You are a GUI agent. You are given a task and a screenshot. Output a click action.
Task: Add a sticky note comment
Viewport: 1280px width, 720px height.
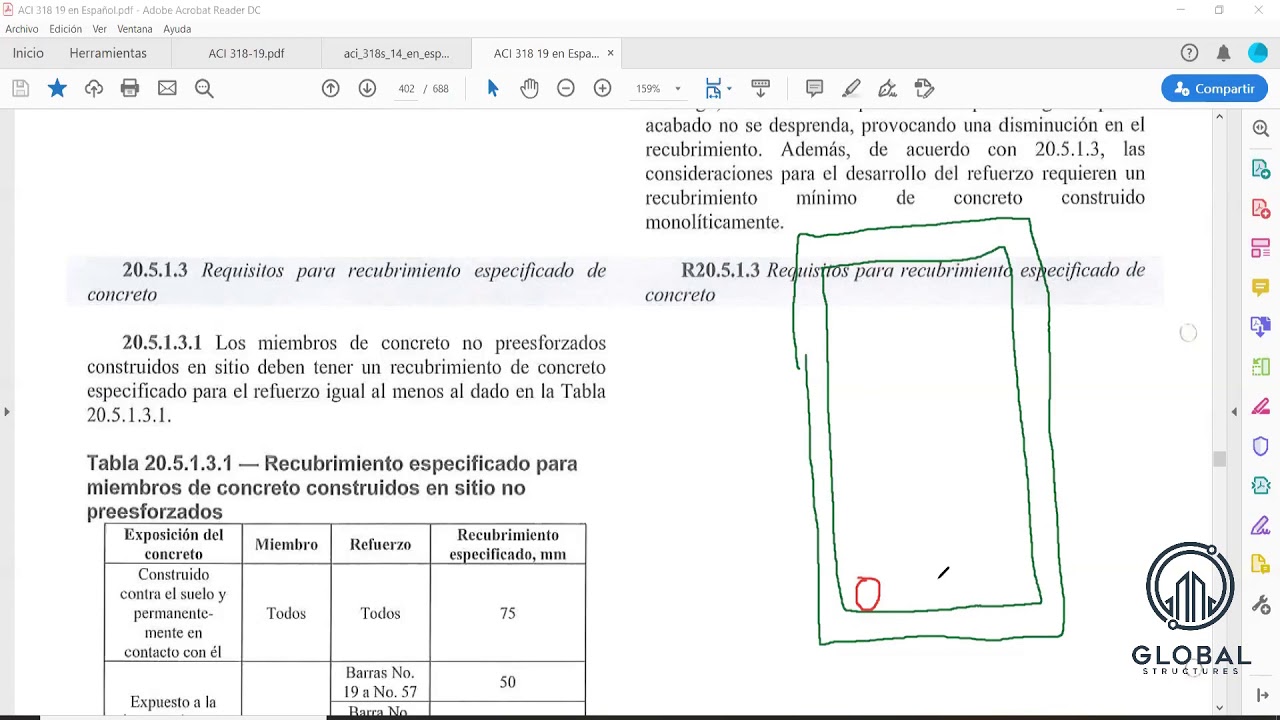click(814, 89)
